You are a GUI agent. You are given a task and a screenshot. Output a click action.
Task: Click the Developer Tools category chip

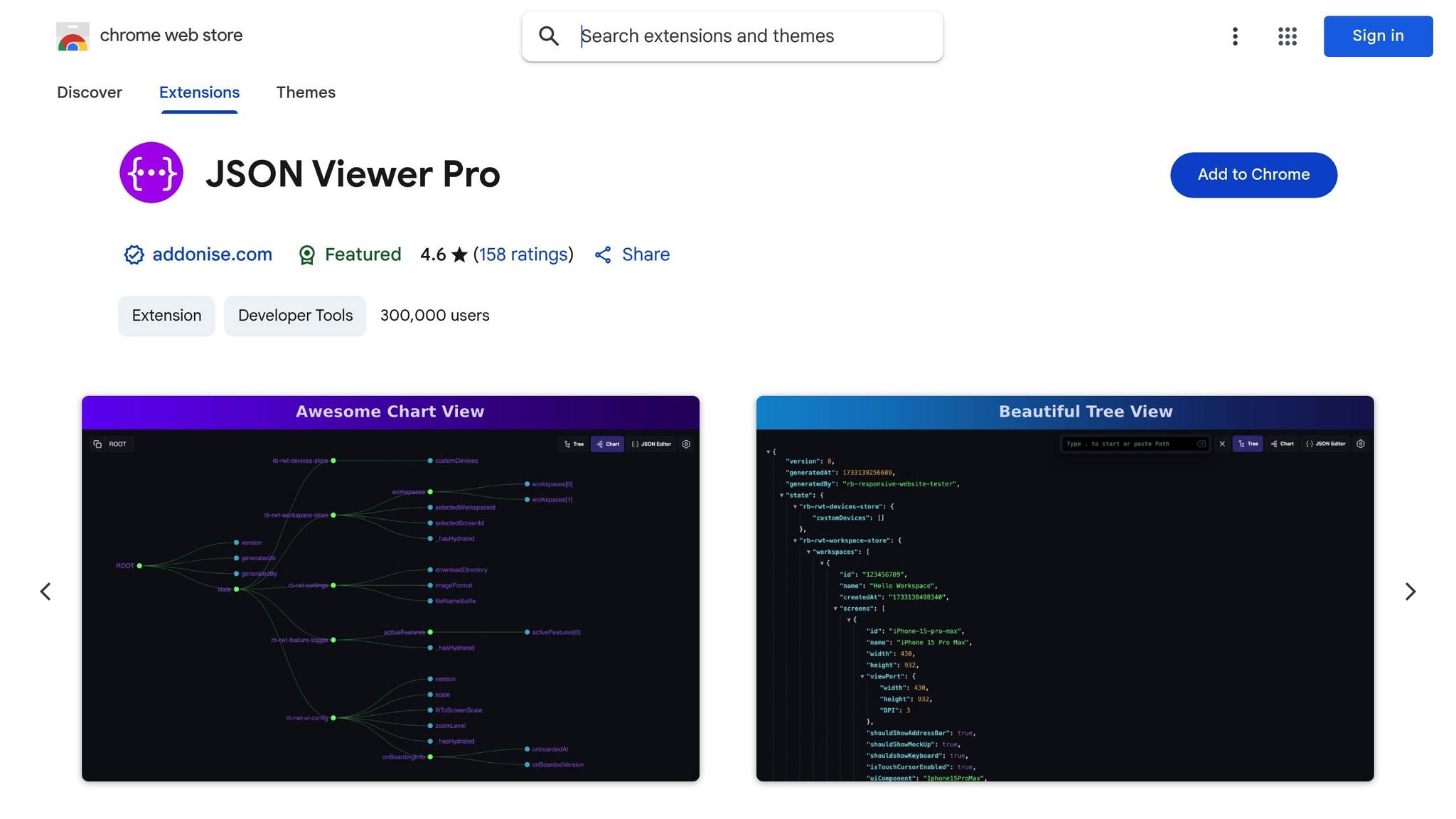click(x=295, y=316)
